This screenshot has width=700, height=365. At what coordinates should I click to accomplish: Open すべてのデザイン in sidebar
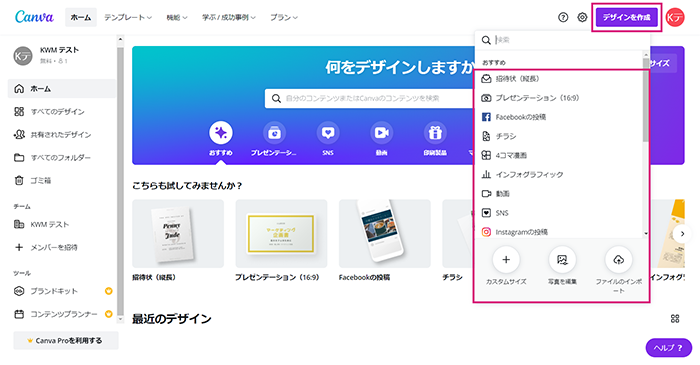[62, 112]
